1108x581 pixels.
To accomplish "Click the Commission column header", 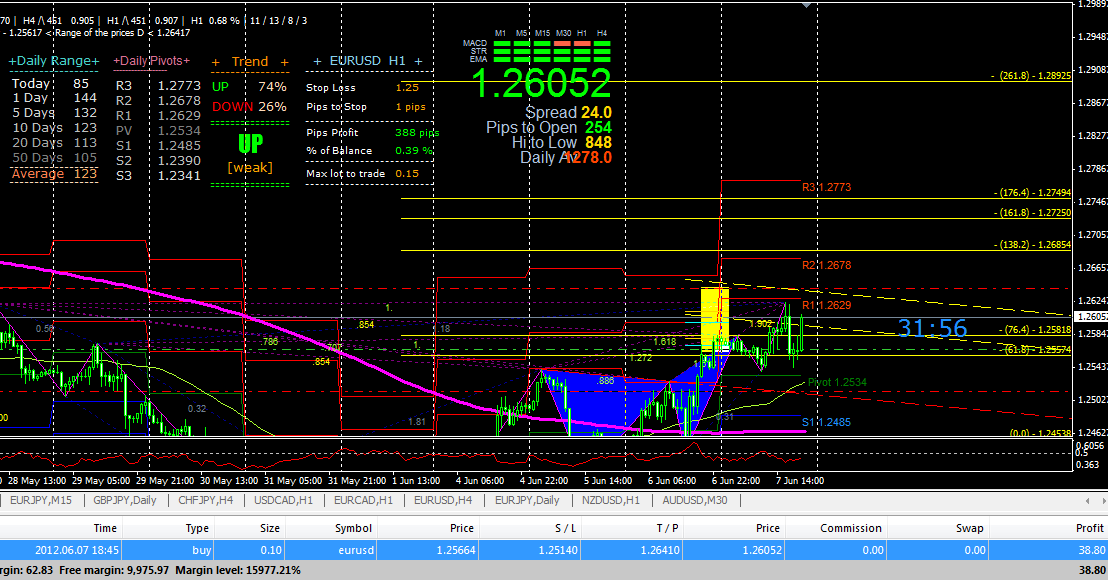I will point(851,528).
